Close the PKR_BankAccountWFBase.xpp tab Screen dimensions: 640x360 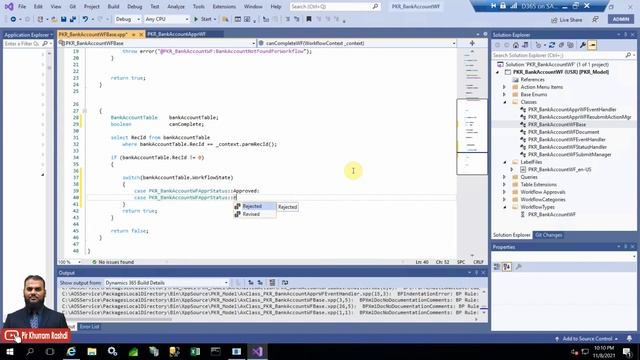(141, 34)
